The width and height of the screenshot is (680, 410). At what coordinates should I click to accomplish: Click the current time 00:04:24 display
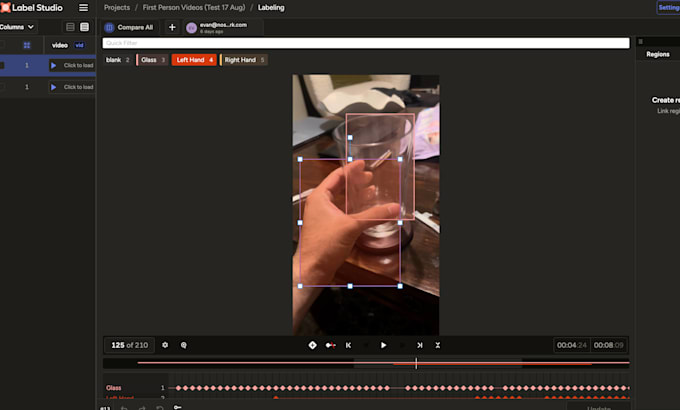[572, 345]
